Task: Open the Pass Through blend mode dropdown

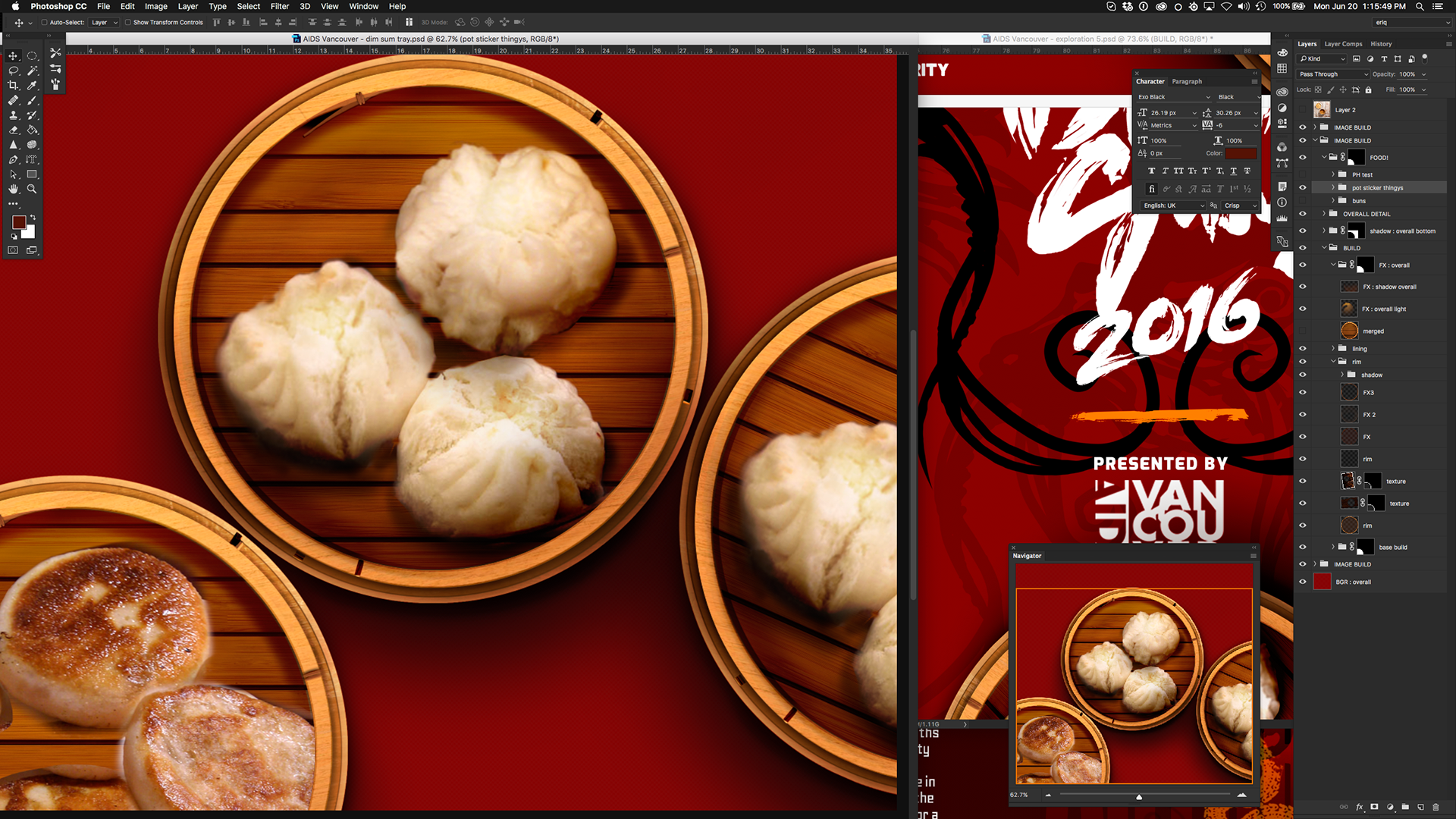Action: (x=1333, y=74)
